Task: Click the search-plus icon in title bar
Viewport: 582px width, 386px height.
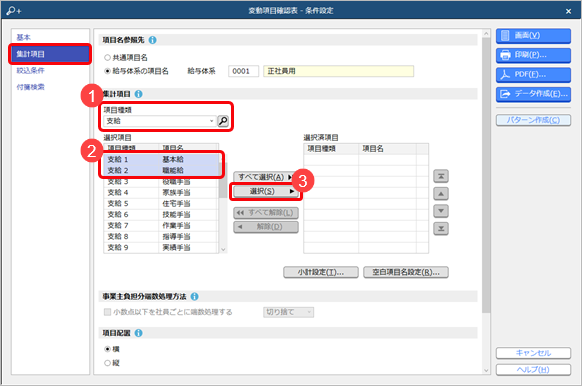Action: tap(14, 11)
